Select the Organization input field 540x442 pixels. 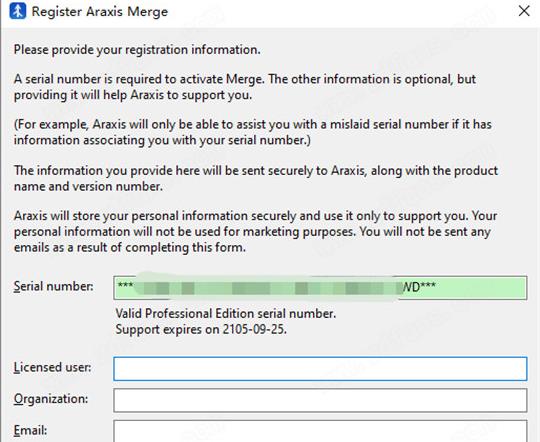pyautogui.click(x=320, y=400)
